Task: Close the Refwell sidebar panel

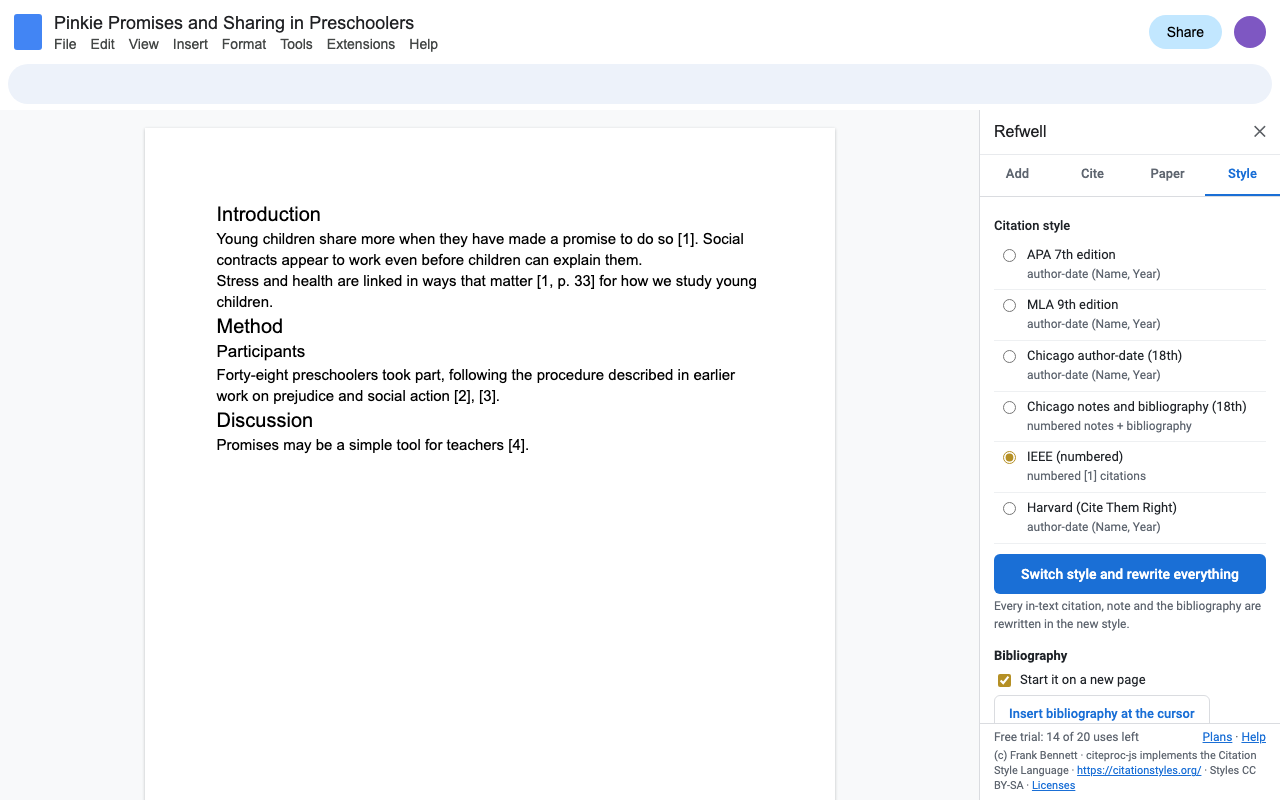Action: point(1260,132)
